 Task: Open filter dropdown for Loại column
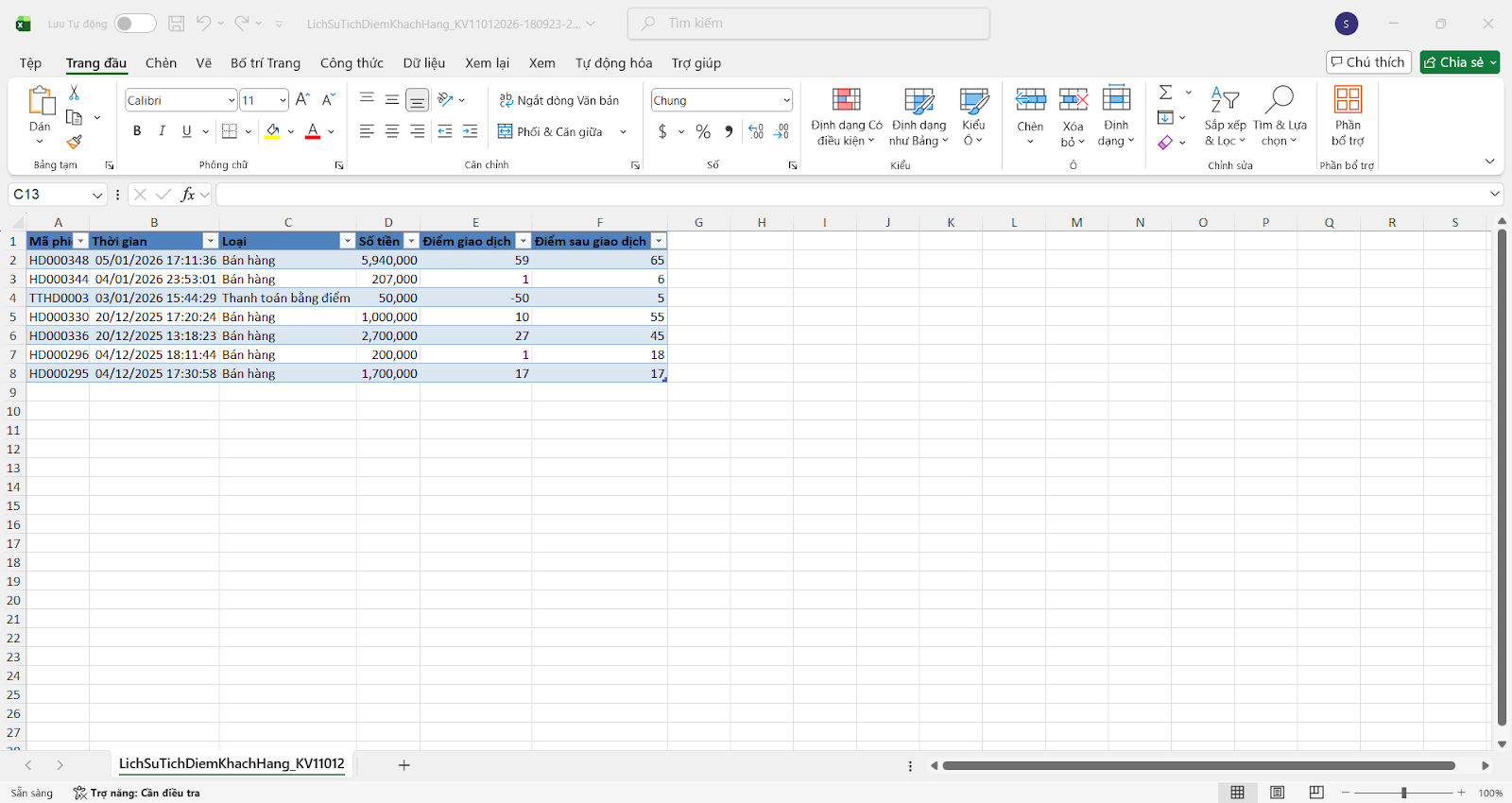(x=347, y=242)
